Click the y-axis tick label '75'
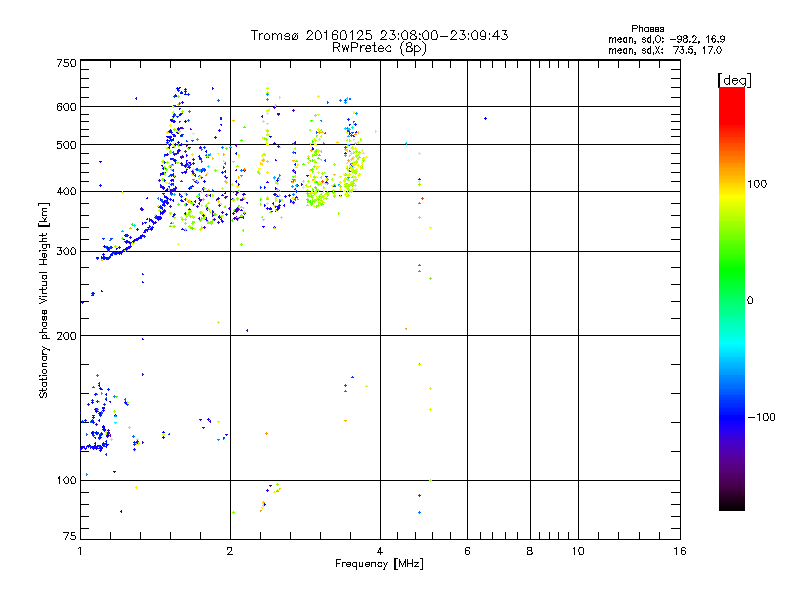 (x=70, y=536)
